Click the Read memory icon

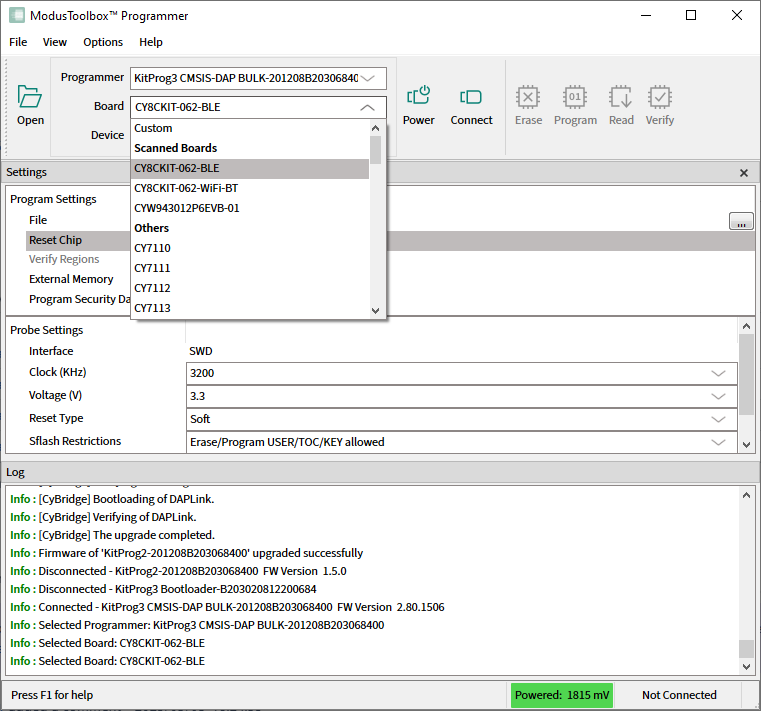tap(621, 97)
